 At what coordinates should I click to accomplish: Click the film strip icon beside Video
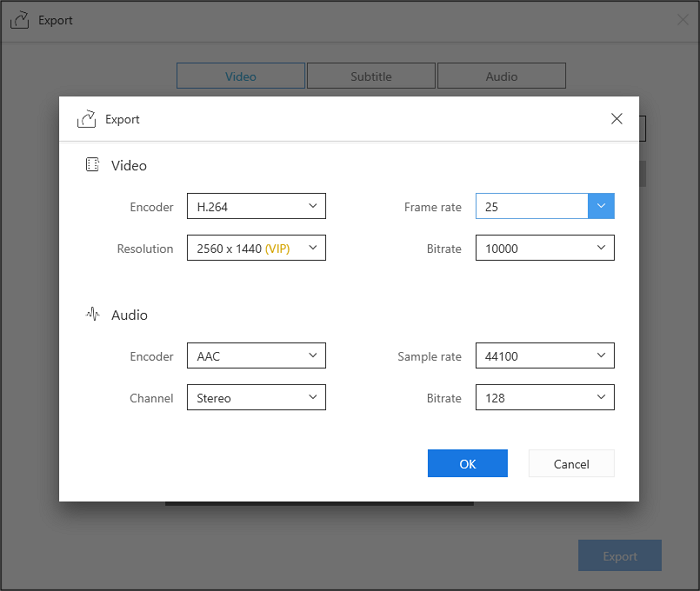coord(92,165)
